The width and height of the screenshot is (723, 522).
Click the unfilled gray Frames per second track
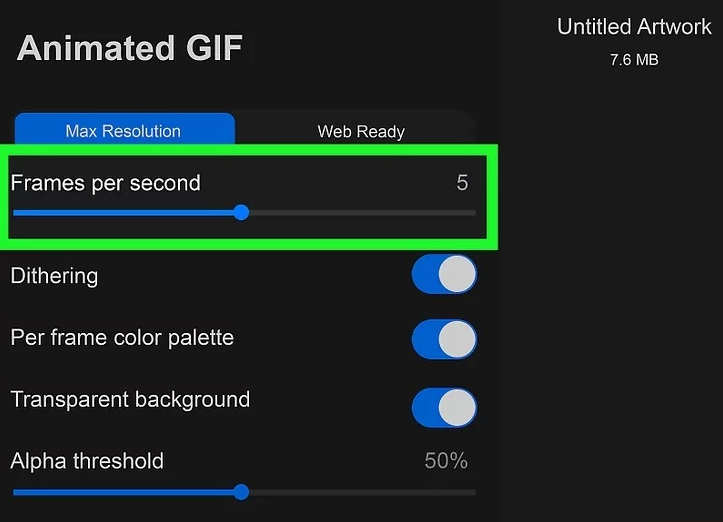point(360,212)
